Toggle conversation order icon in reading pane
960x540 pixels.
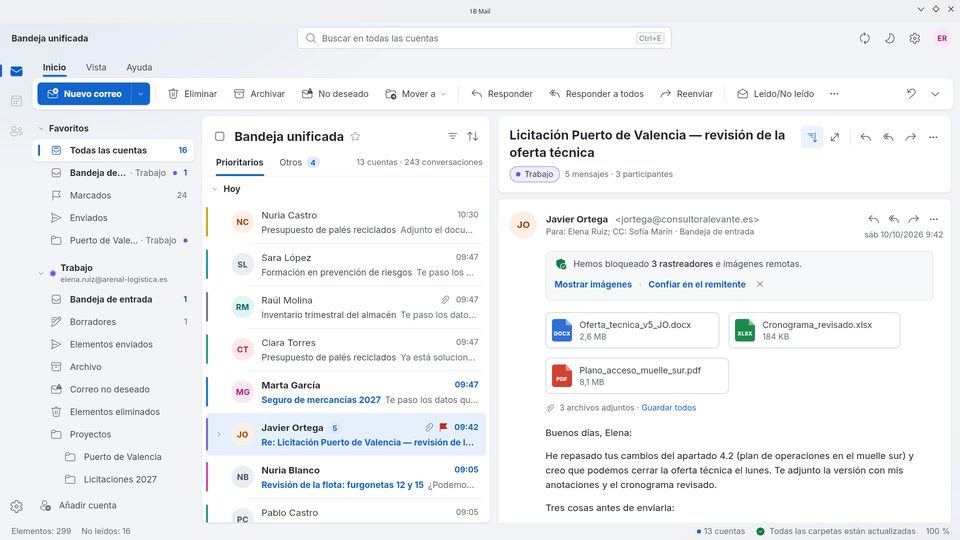(812, 137)
